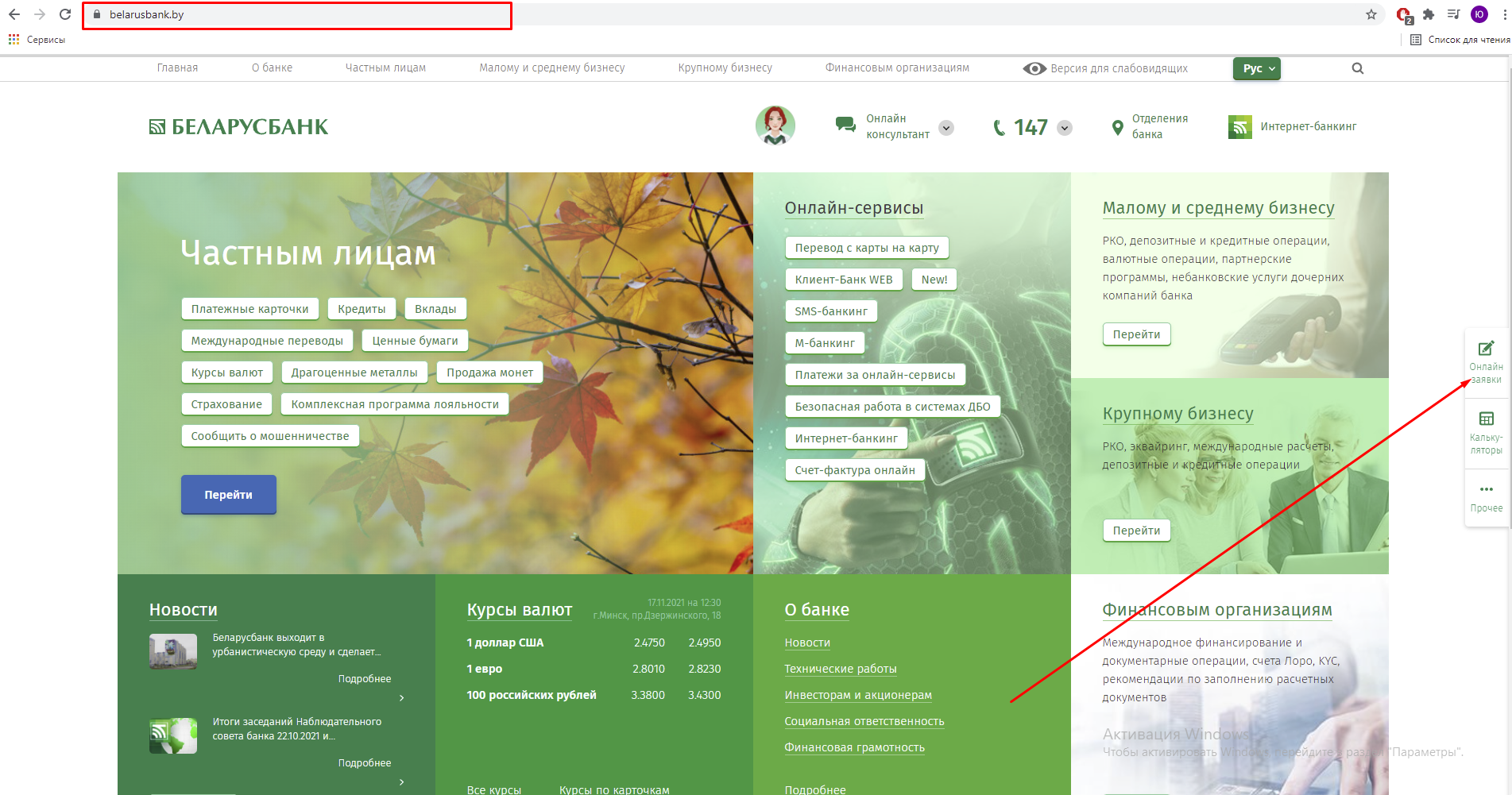Viewport: 1512px width, 795px height.
Task: Expand the second news item chevron
Action: 401,782
